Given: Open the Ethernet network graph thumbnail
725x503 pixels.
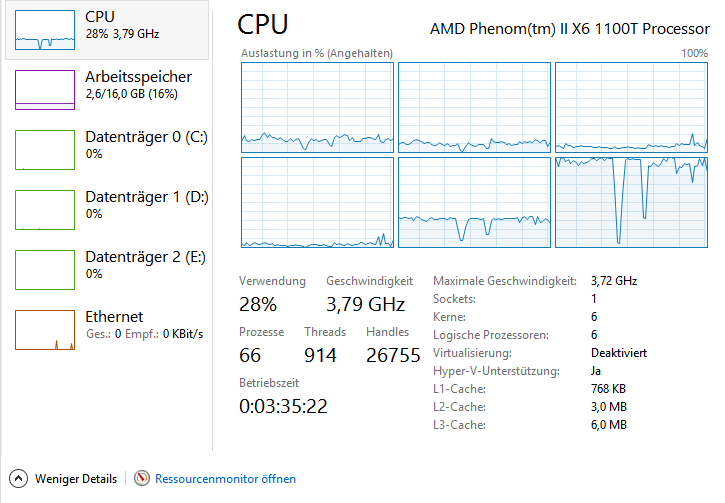Looking at the screenshot, I should pos(45,330).
